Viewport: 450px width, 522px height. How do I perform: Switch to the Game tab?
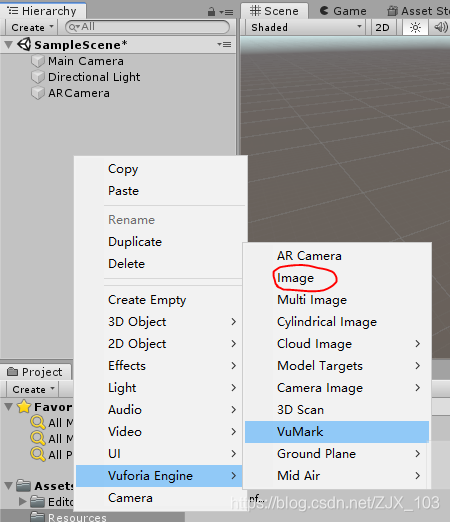(343, 11)
